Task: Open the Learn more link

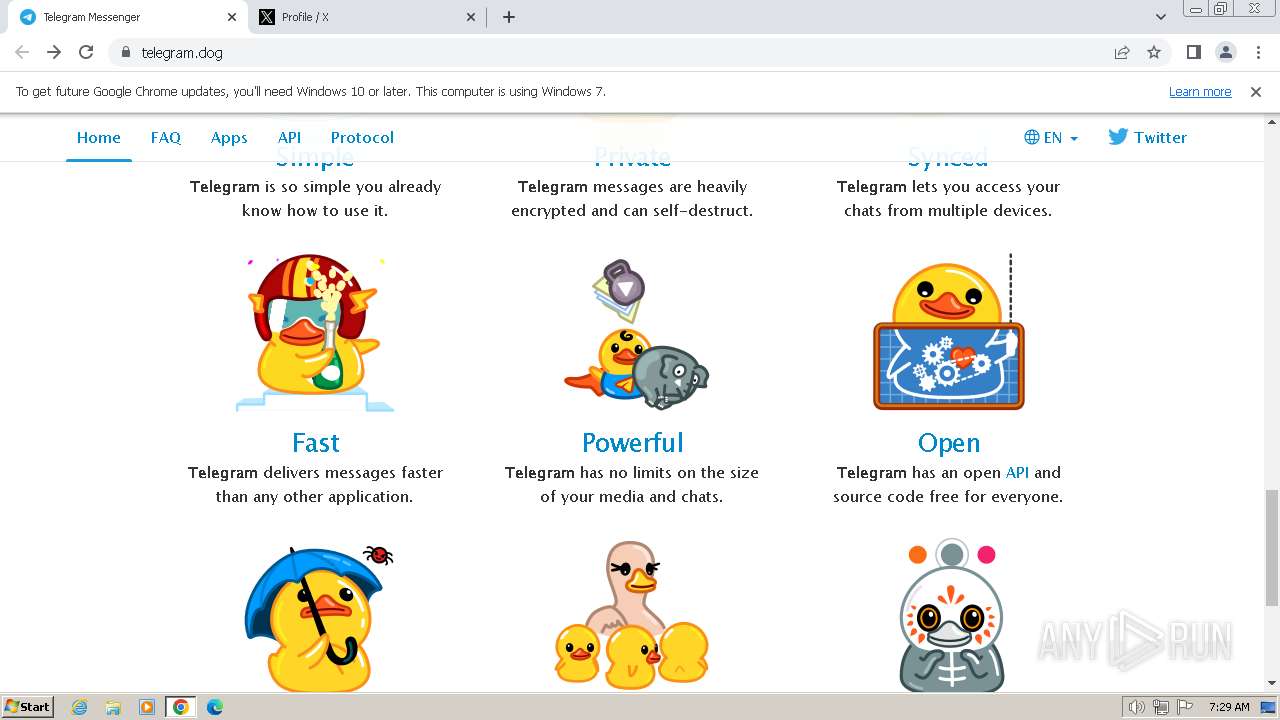Action: coord(1200,92)
